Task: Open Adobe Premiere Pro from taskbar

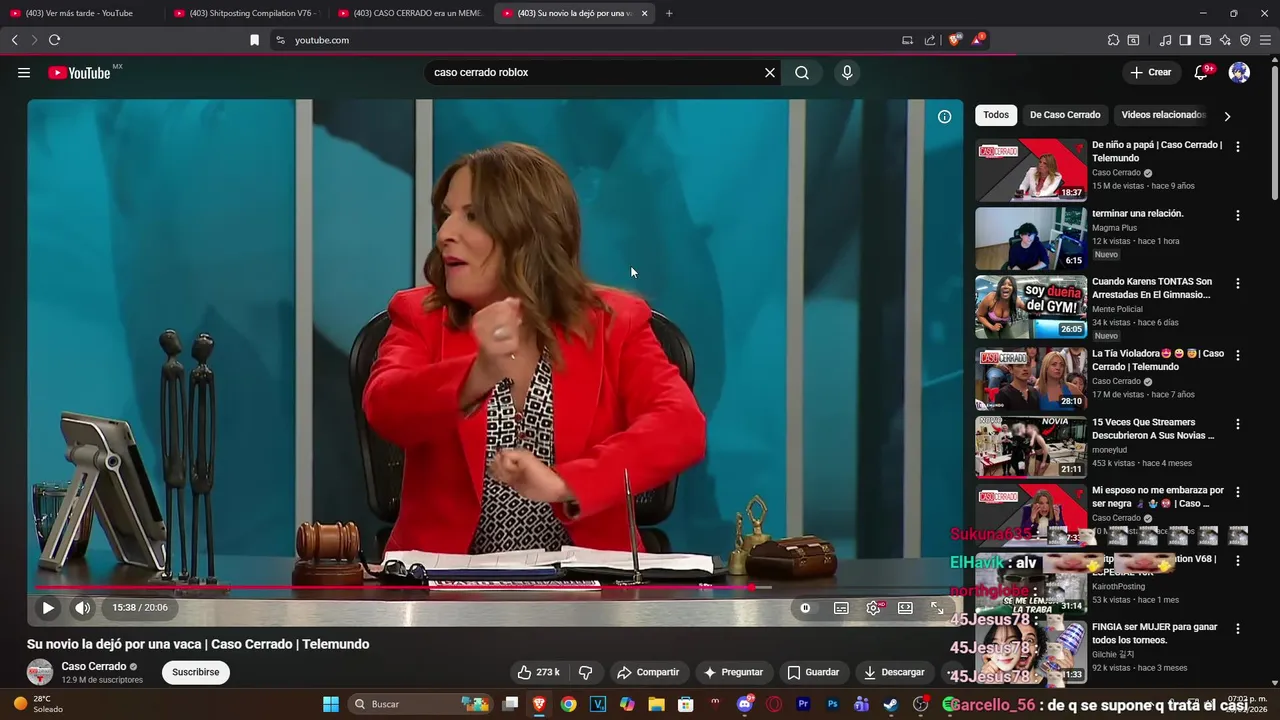Action: 803,704
